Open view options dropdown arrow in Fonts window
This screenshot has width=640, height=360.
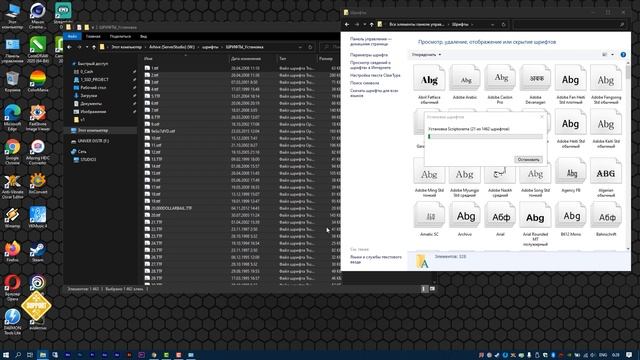point(612,55)
